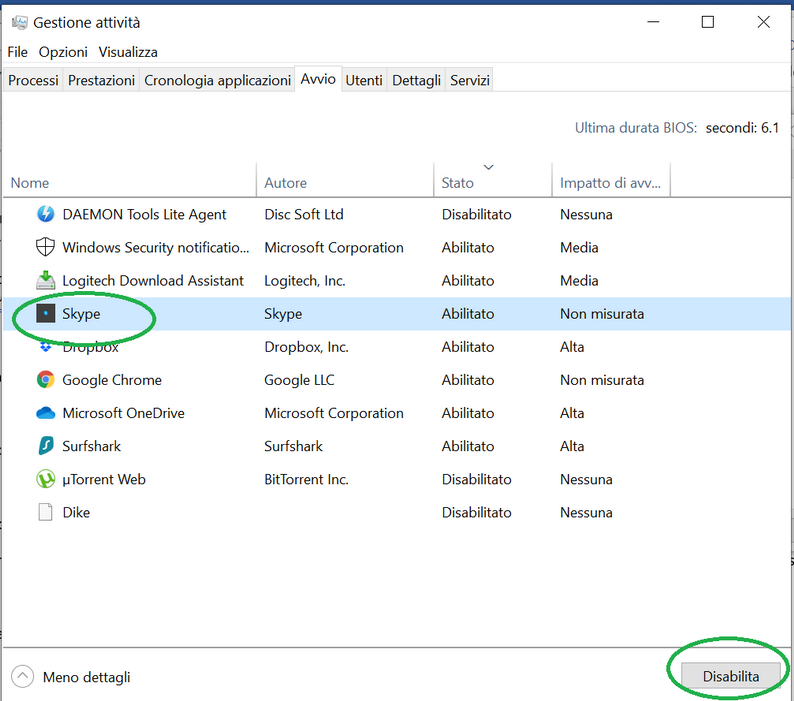The width and height of the screenshot is (794, 701).
Task: Click the µTorrent Web icon
Action: (x=46, y=479)
